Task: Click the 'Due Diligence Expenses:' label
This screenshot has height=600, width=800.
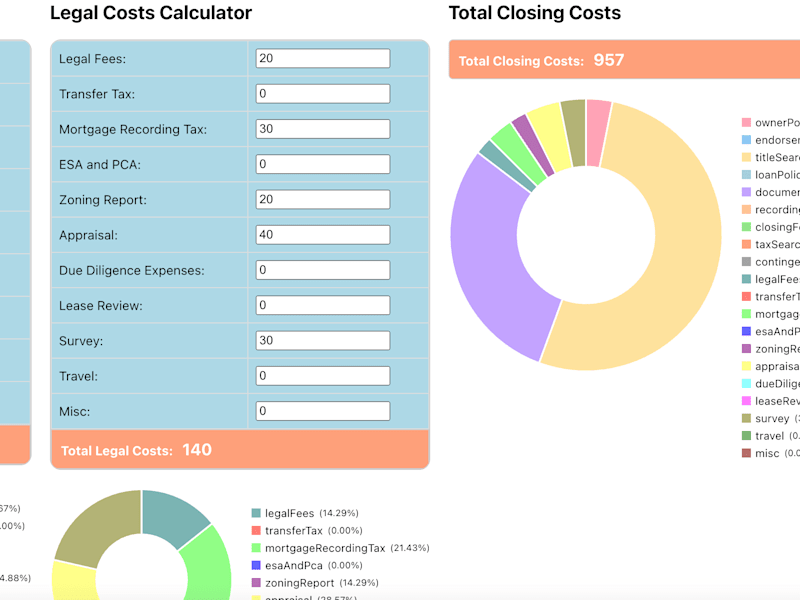Action: tap(132, 270)
